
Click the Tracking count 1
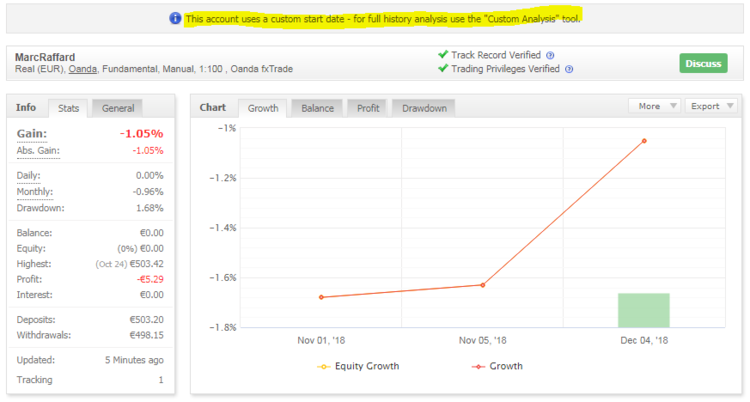(161, 380)
